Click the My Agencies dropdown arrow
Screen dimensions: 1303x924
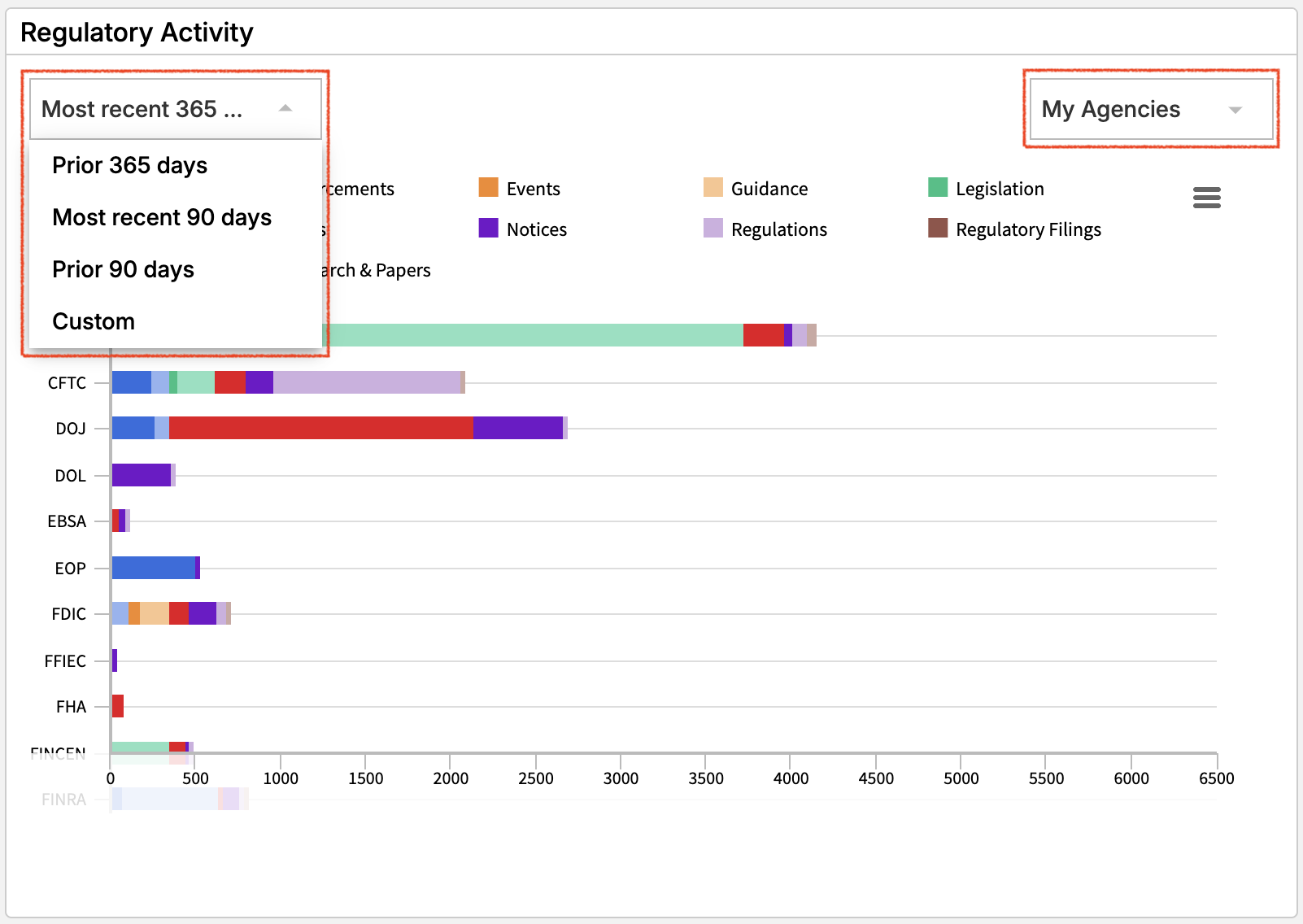coord(1235,110)
